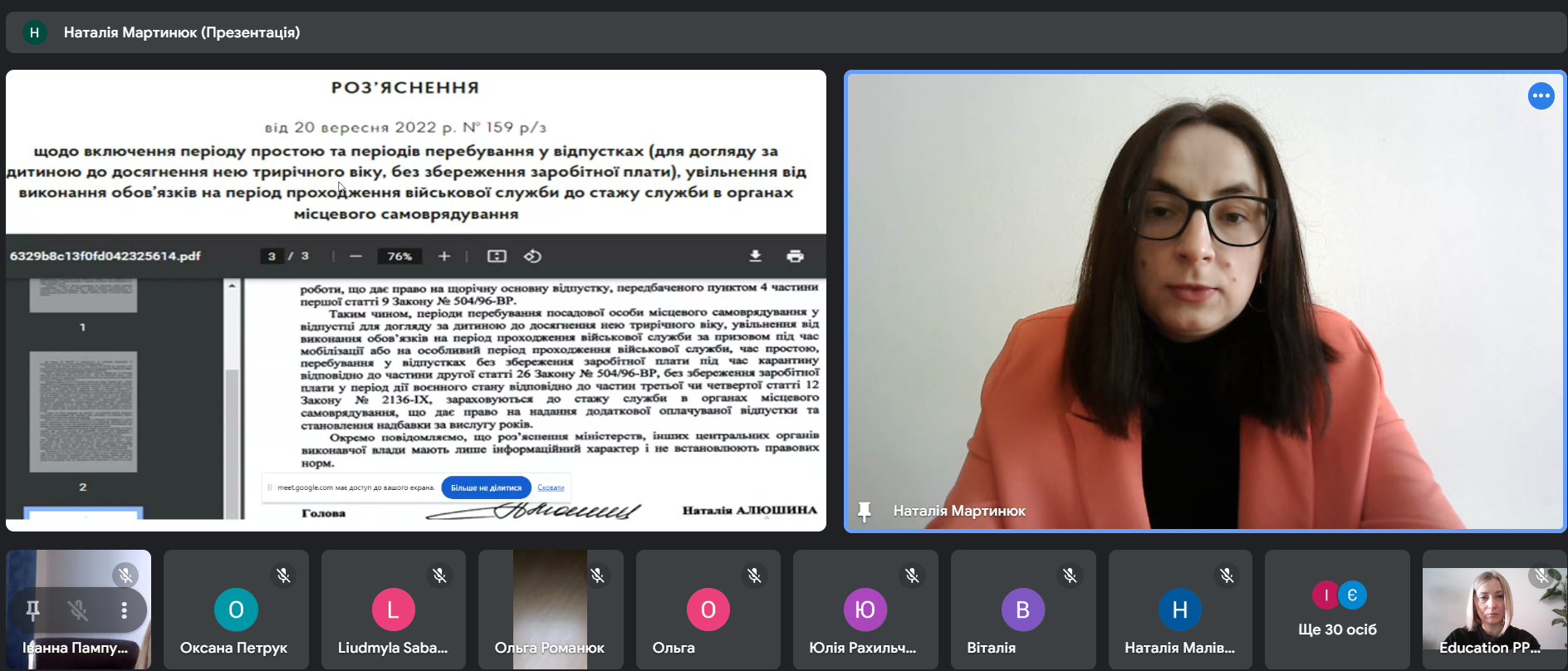Rotate the PDF page counterclockwise
Image resolution: width=1568 pixels, height=671 pixels.
[533, 256]
